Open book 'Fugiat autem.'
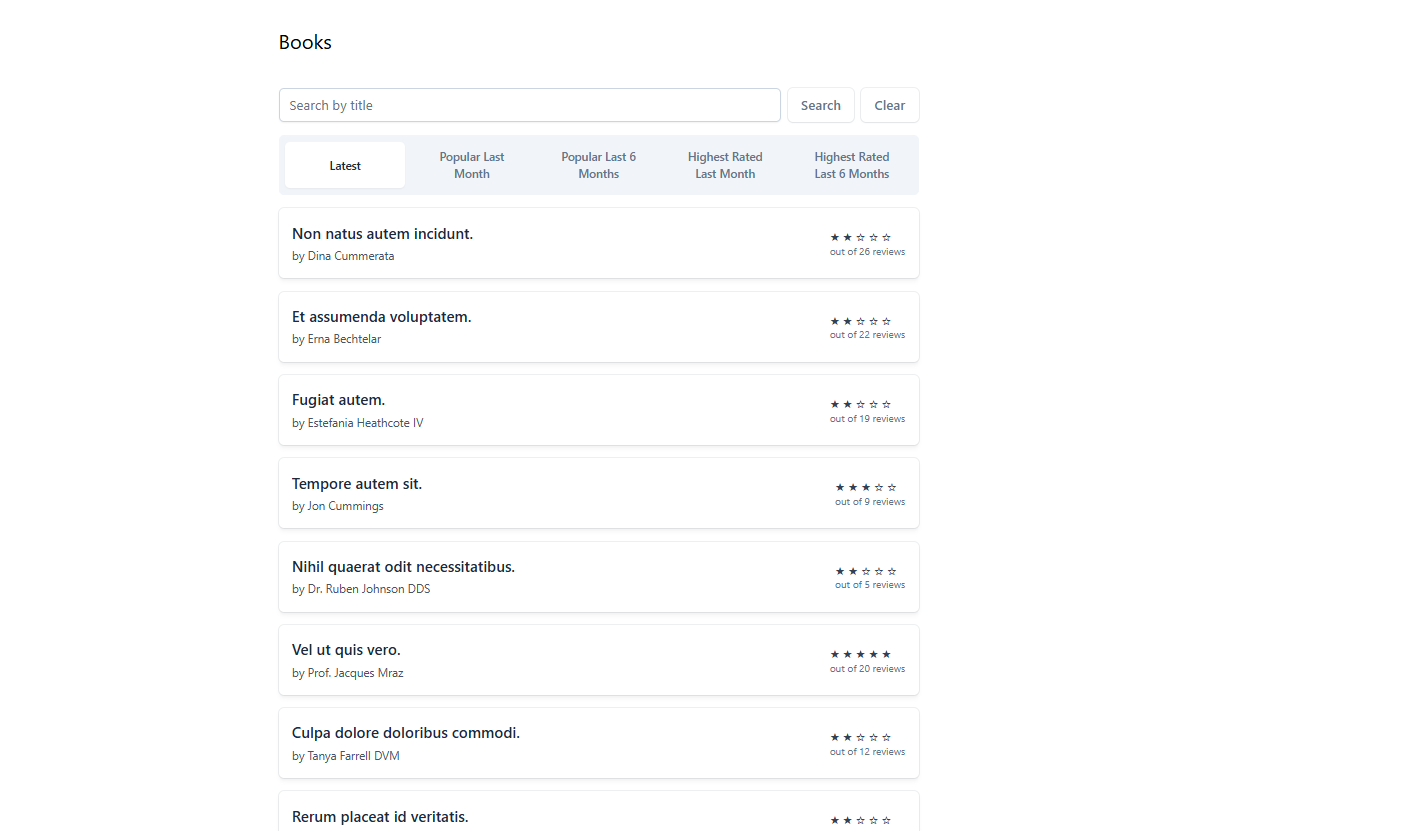The image size is (1427, 831). (338, 400)
